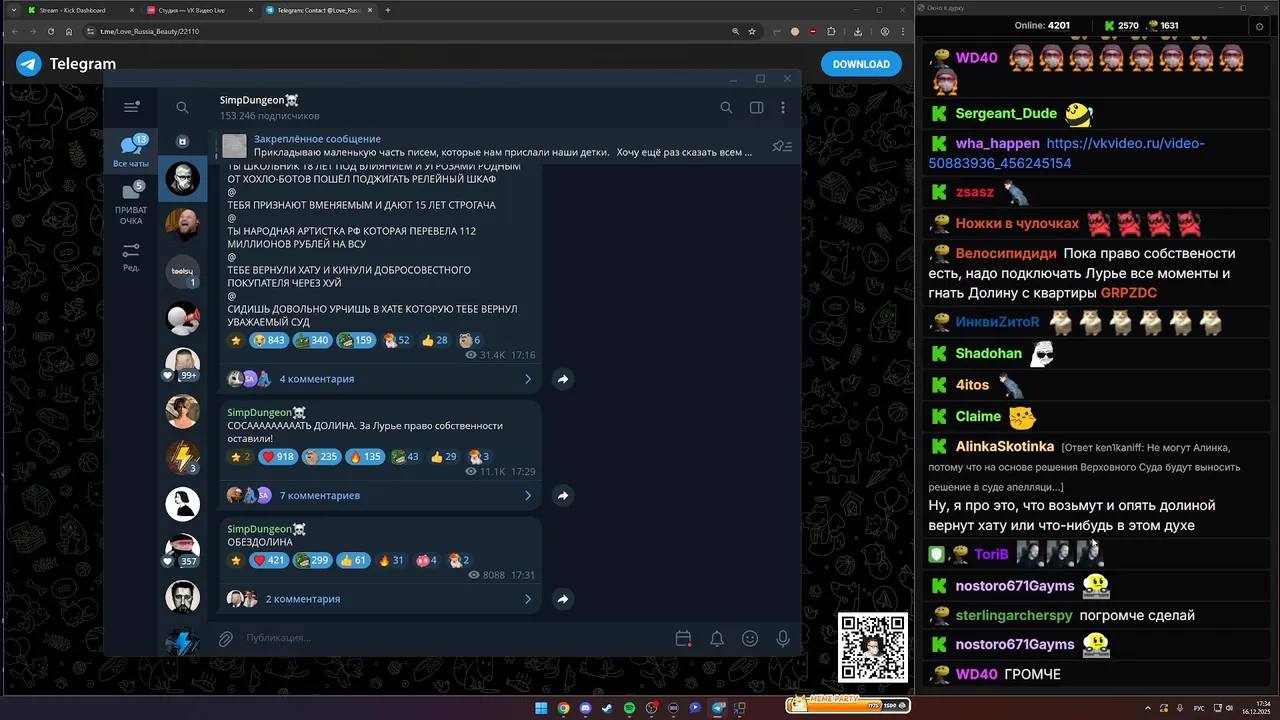
Task: Click the crying reaction with 843
Action: coord(269,340)
